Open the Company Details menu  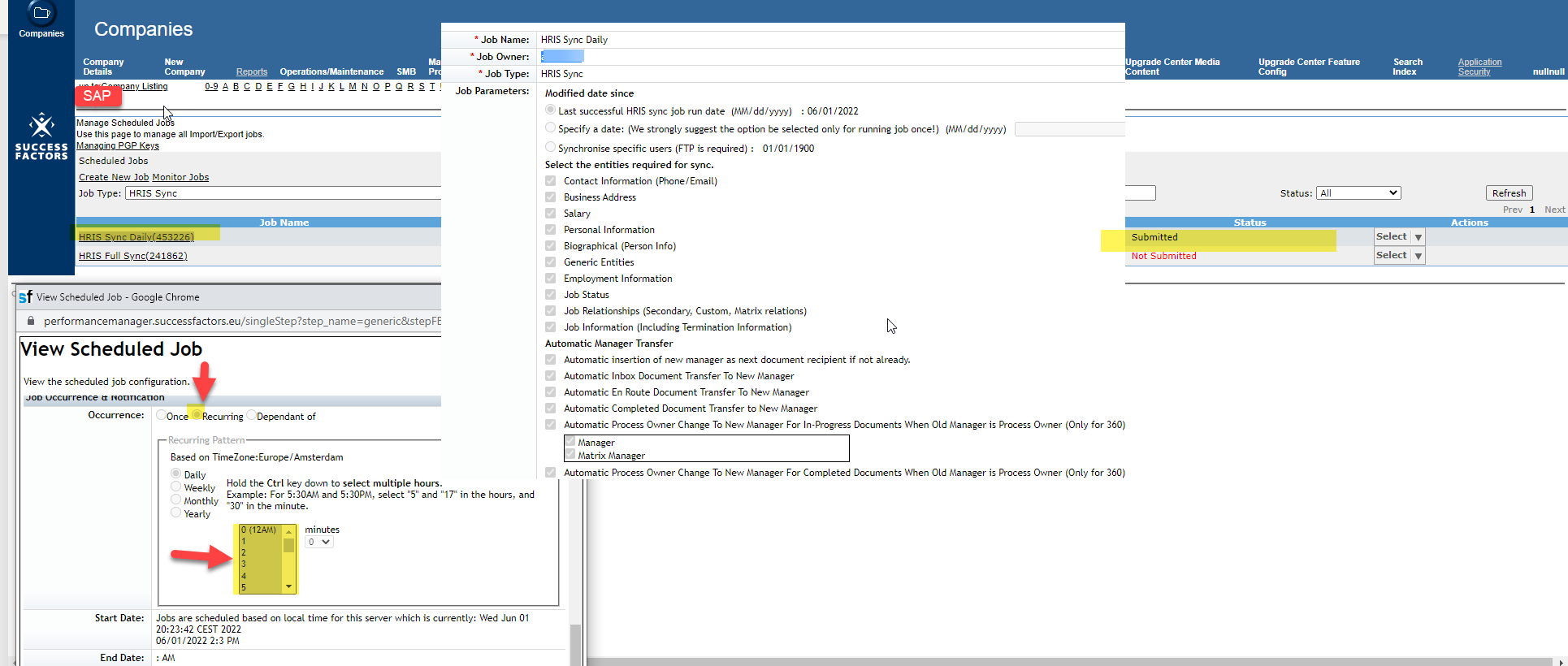tap(103, 67)
